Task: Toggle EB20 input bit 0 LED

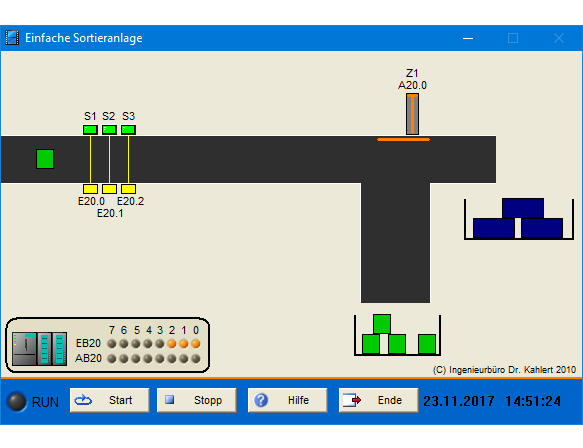Action: pos(196,344)
